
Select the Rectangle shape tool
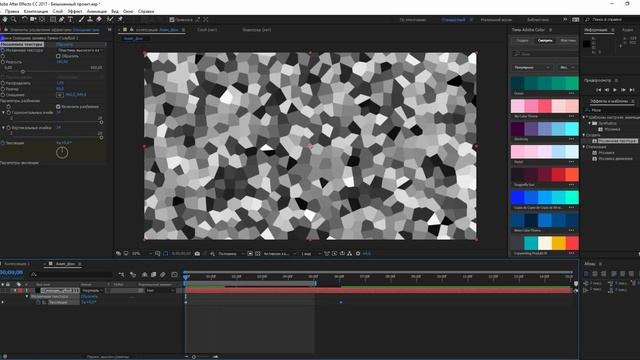53,19
